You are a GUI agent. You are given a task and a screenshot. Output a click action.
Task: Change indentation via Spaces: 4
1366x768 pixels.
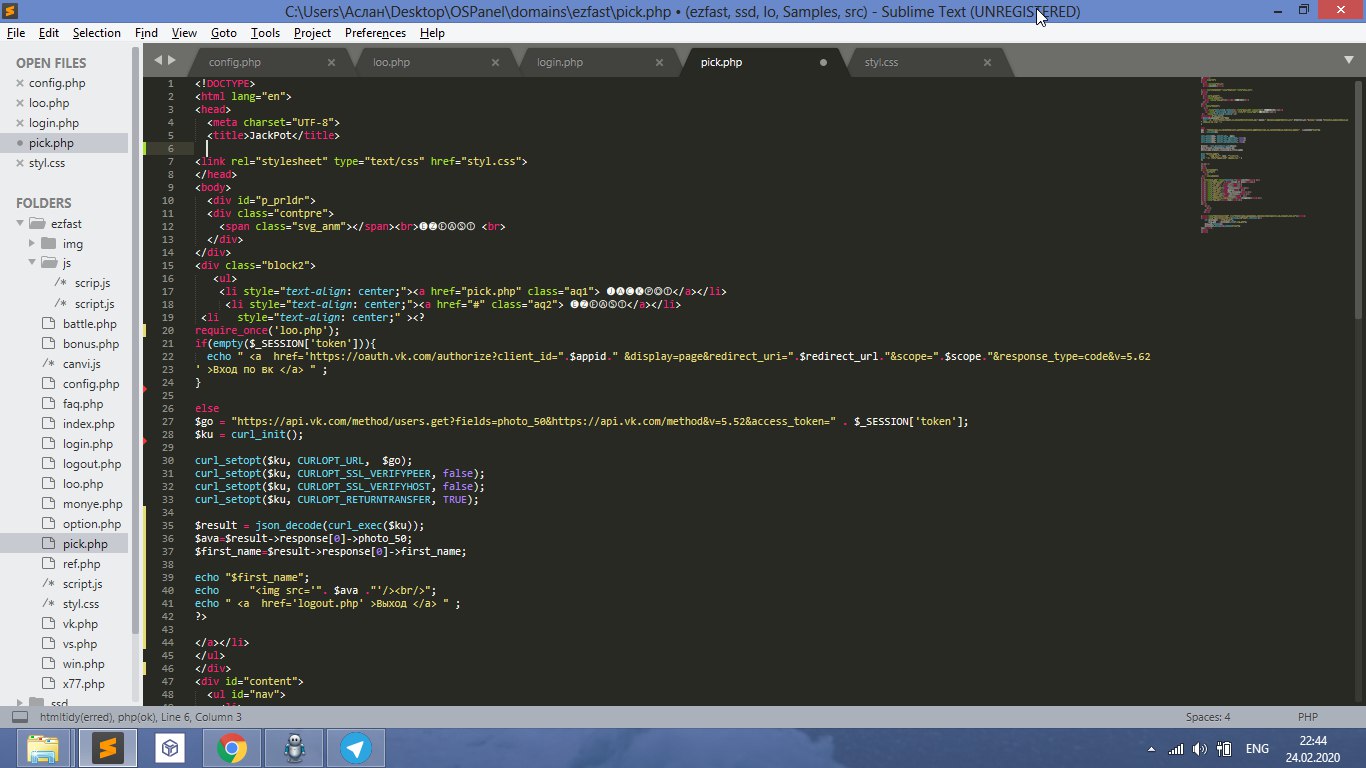coord(1207,717)
